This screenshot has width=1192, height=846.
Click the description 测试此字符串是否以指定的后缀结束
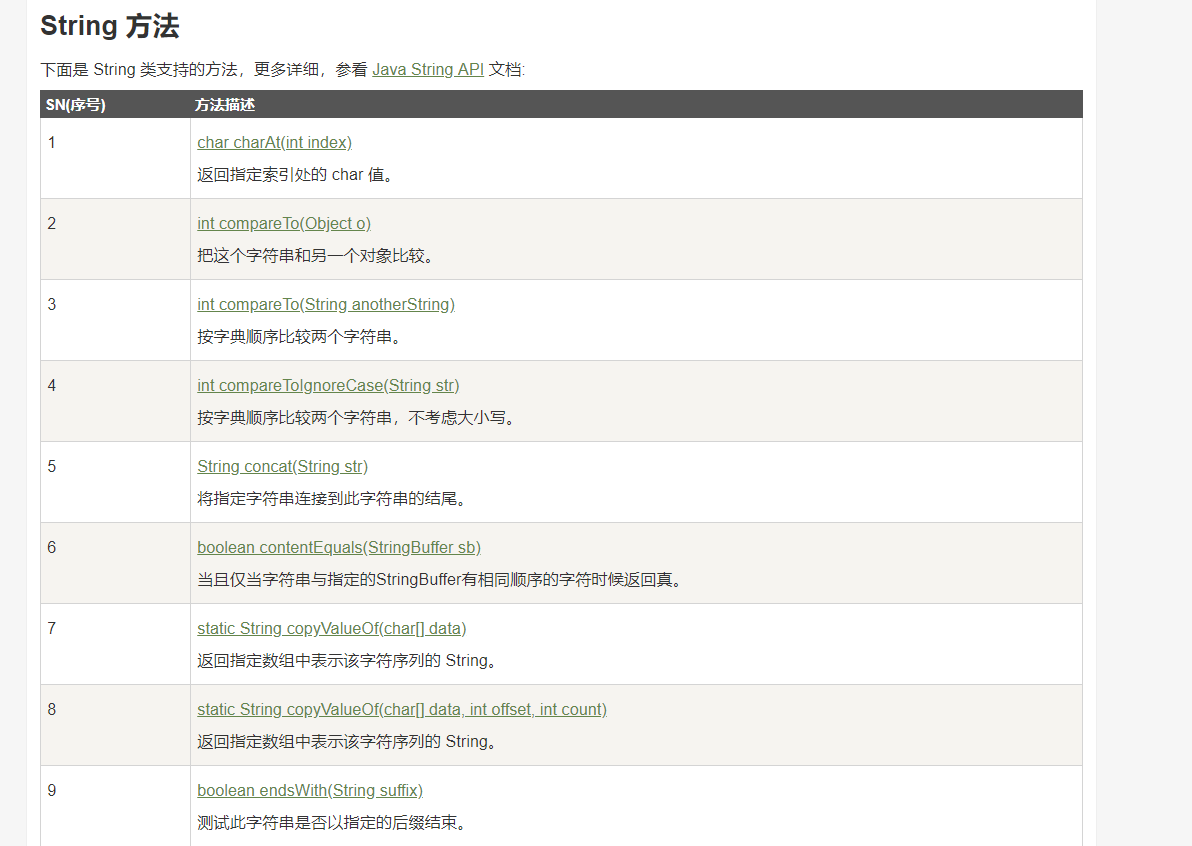(332, 823)
